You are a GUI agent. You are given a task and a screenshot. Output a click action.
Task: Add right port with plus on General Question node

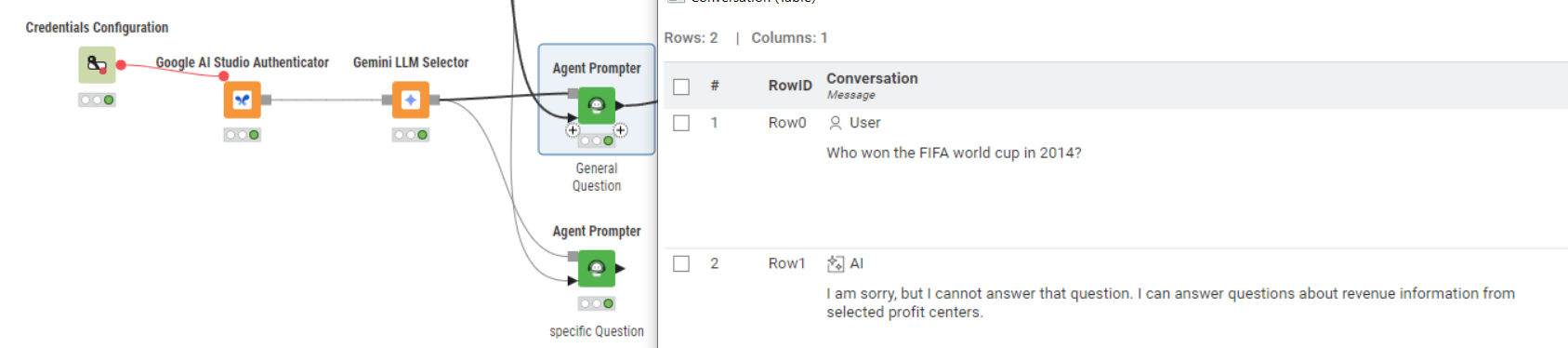click(621, 130)
